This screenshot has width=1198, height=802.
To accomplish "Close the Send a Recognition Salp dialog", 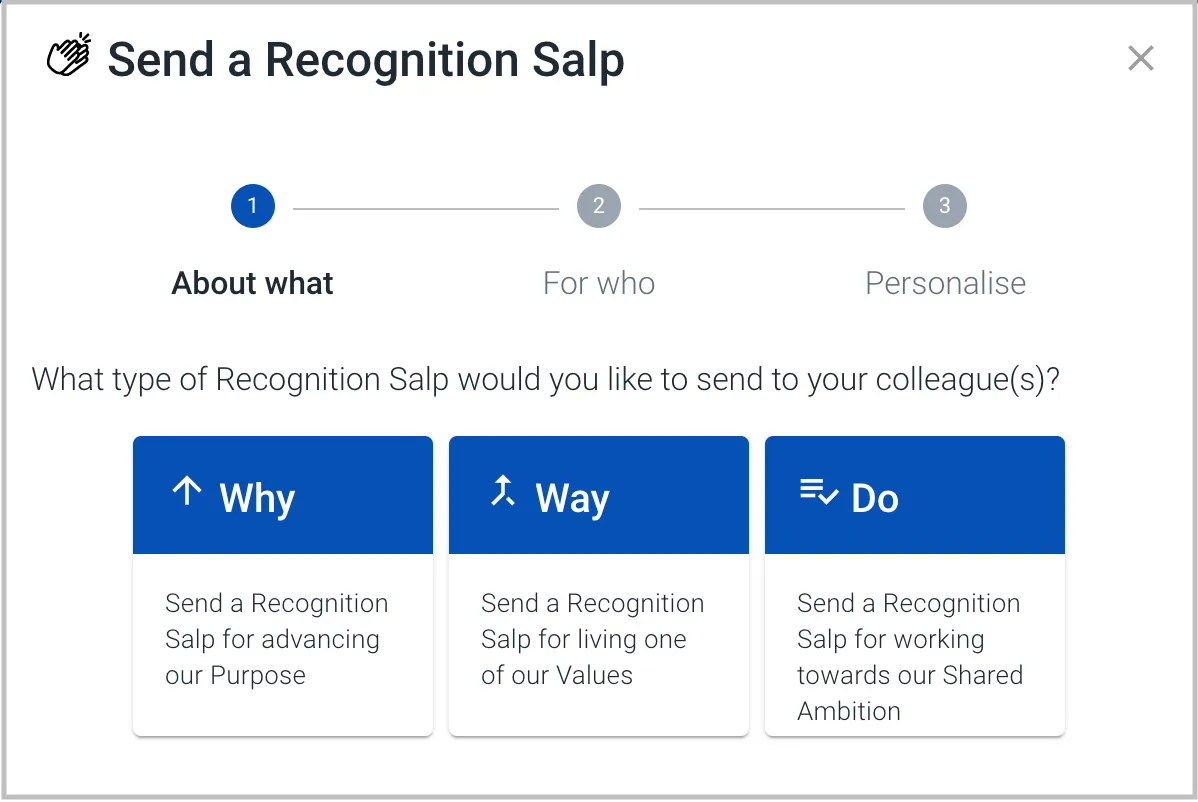I will 1141,58.
